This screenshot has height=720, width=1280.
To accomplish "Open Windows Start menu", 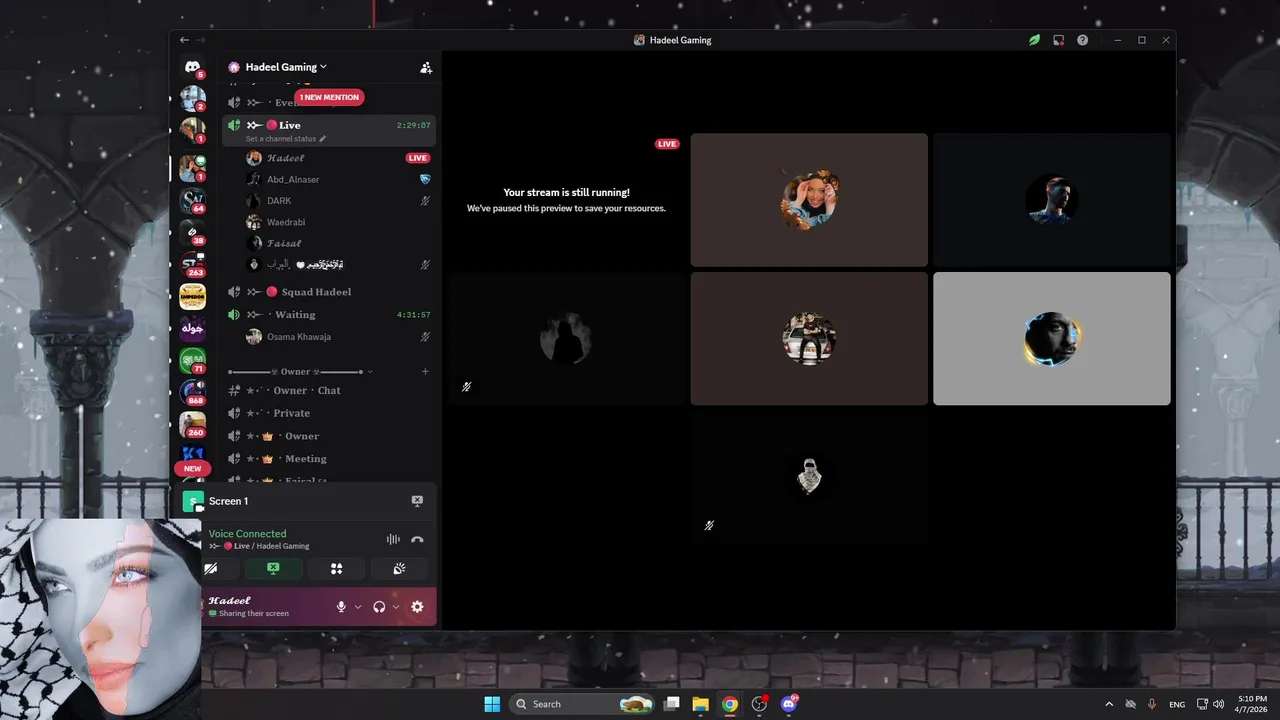I will [492, 704].
